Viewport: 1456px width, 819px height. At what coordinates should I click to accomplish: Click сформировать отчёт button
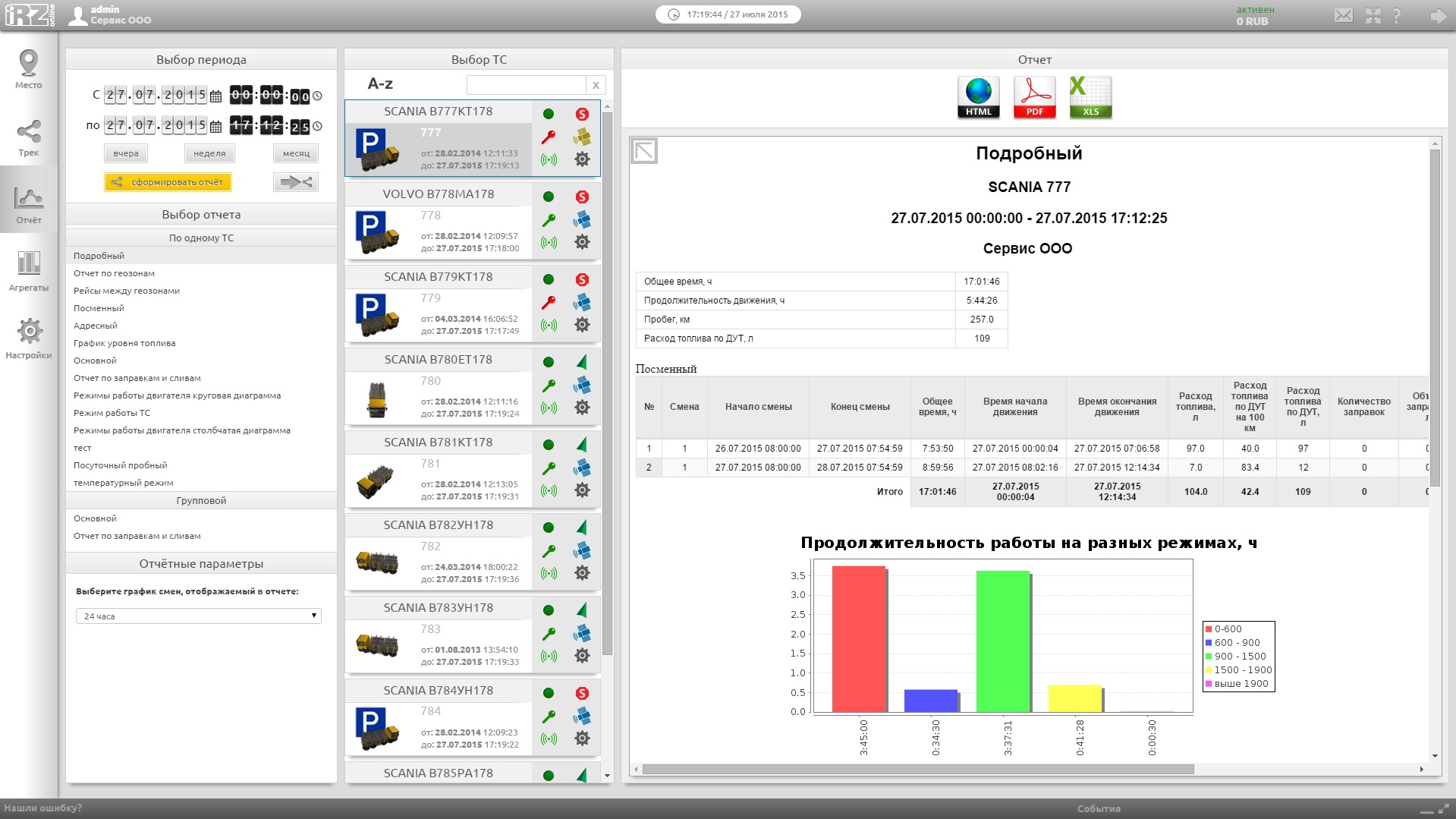[168, 182]
